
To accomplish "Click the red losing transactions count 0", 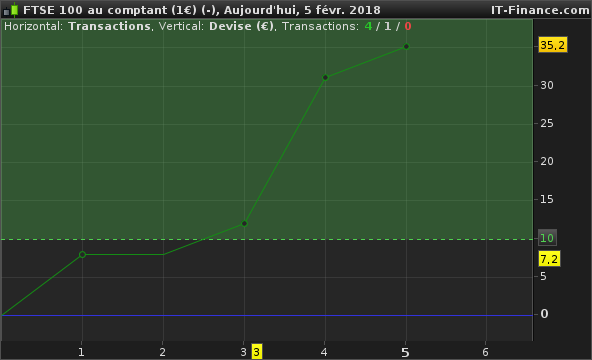I will [408, 26].
